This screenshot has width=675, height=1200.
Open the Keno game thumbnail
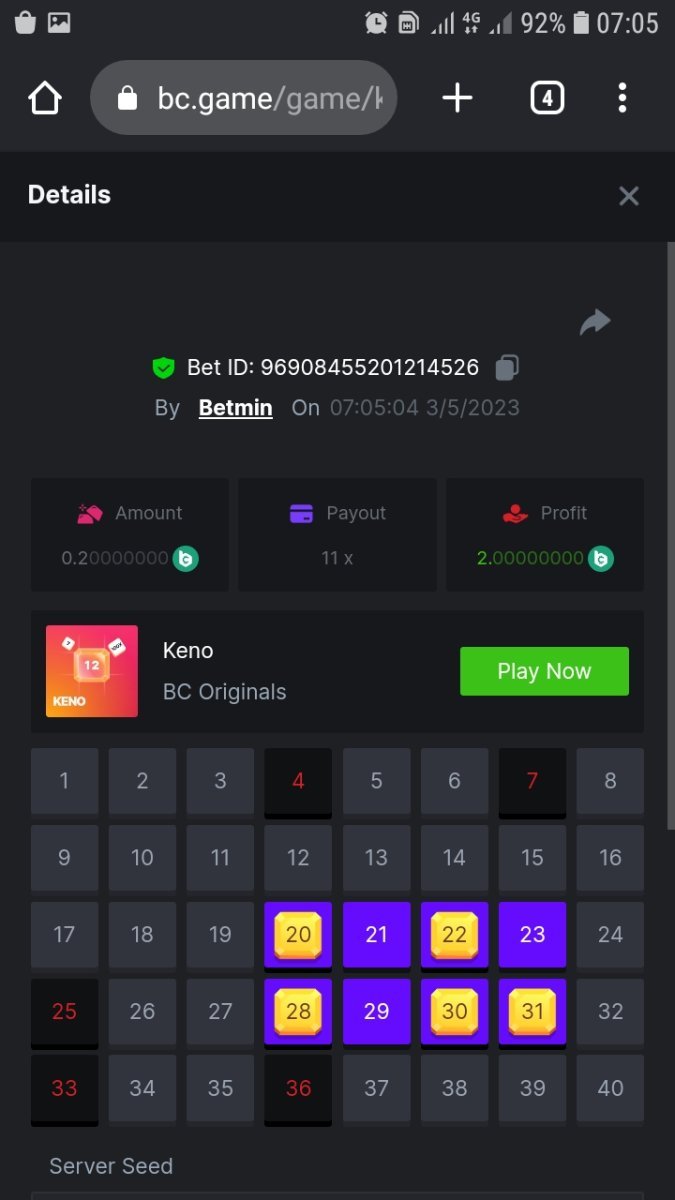(92, 671)
